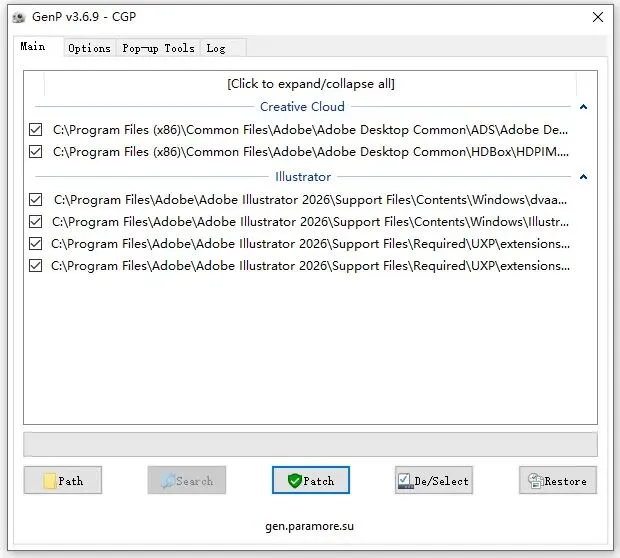This screenshot has height=558, width=620.
Task: Uncheck the HDBox\HDPIM... row checkbox
Action: (36, 152)
